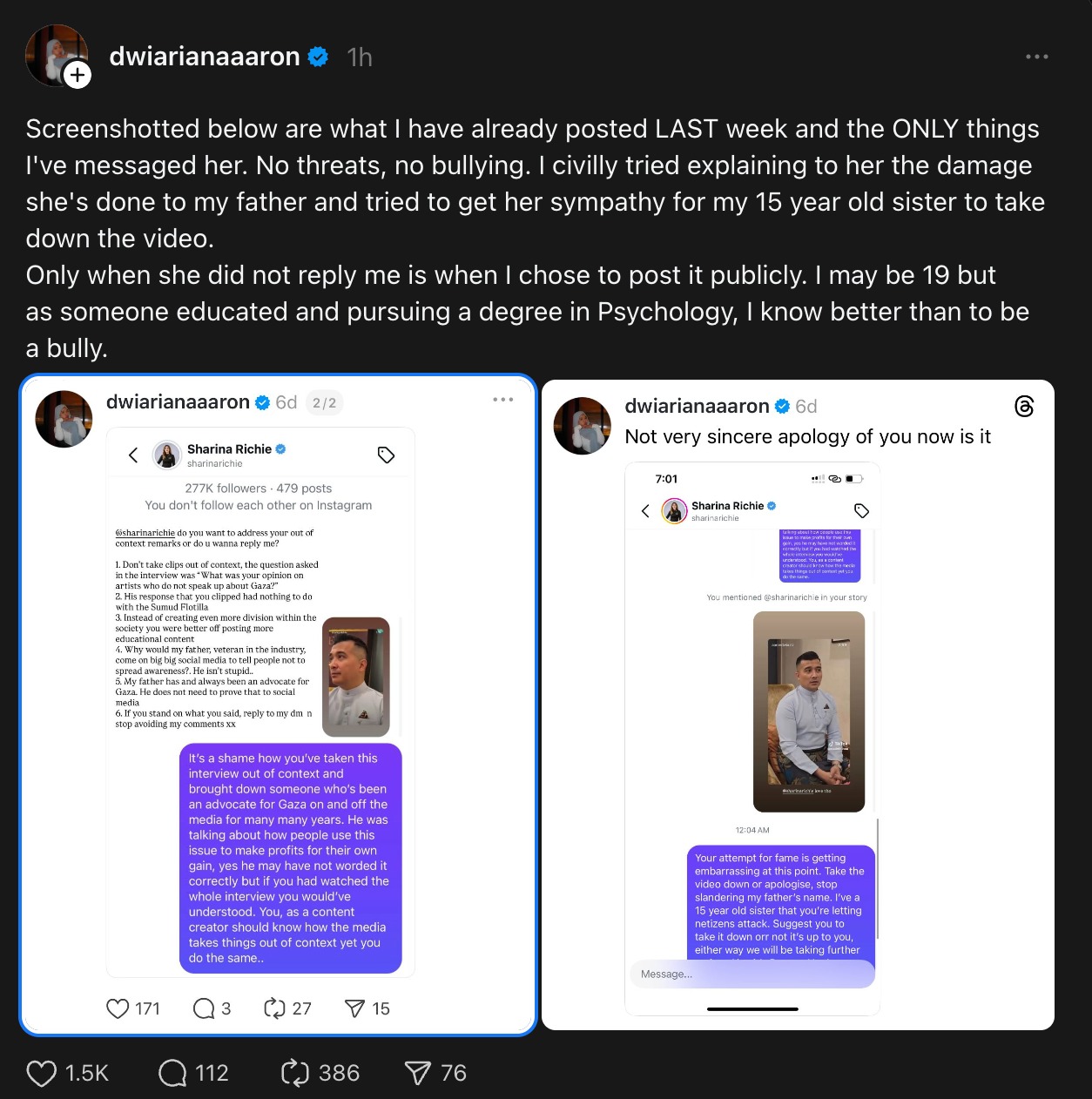Open dwiarianaaaron username link at top
The height and width of the screenshot is (1099, 1092).
205,57
